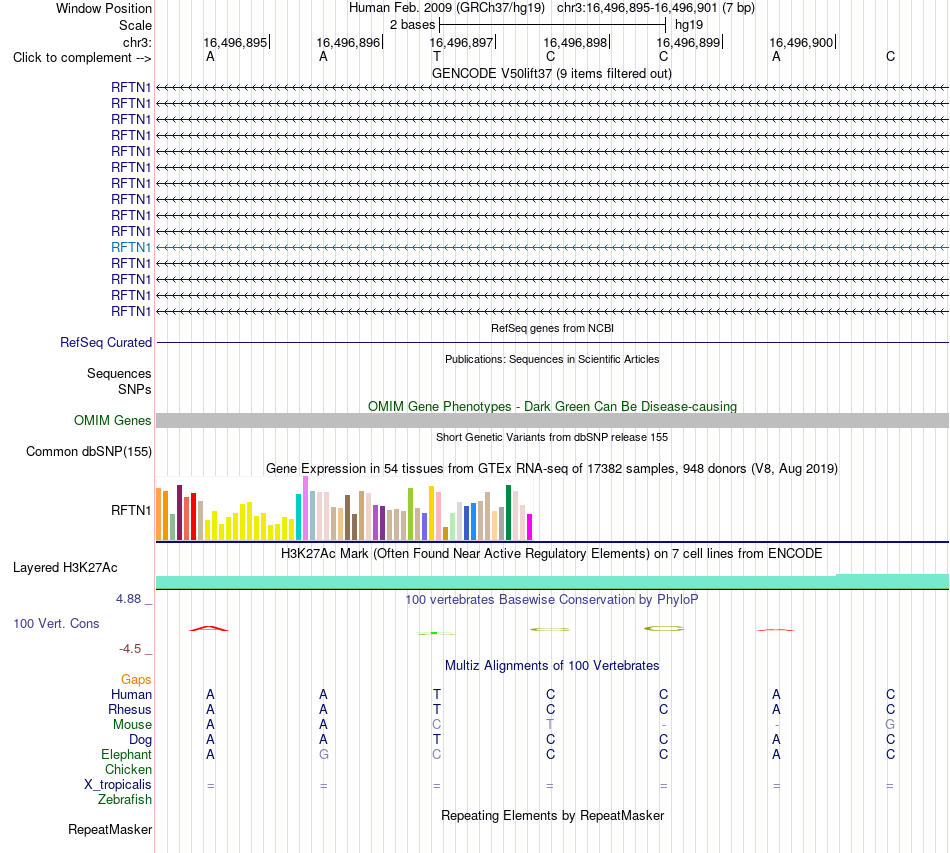Click the light-blue RFTN1 transcript arrow line
Screen dimensions: 950x853
point(552,247)
